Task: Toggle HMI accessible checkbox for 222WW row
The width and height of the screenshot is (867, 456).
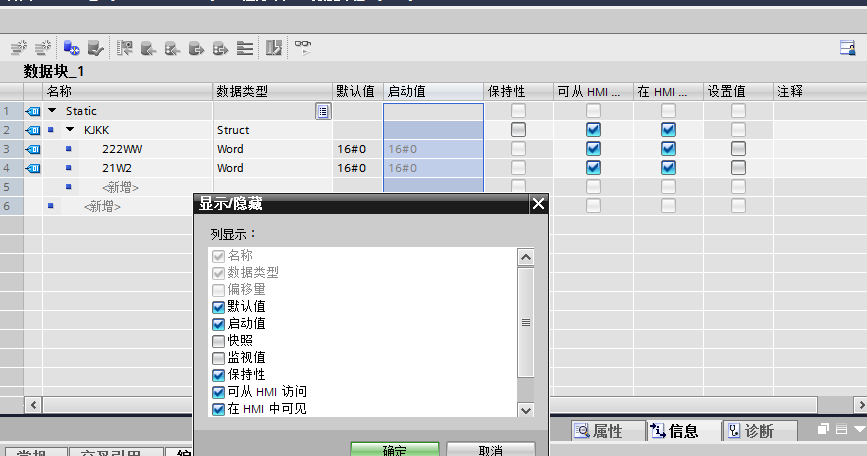Action: click(x=593, y=149)
